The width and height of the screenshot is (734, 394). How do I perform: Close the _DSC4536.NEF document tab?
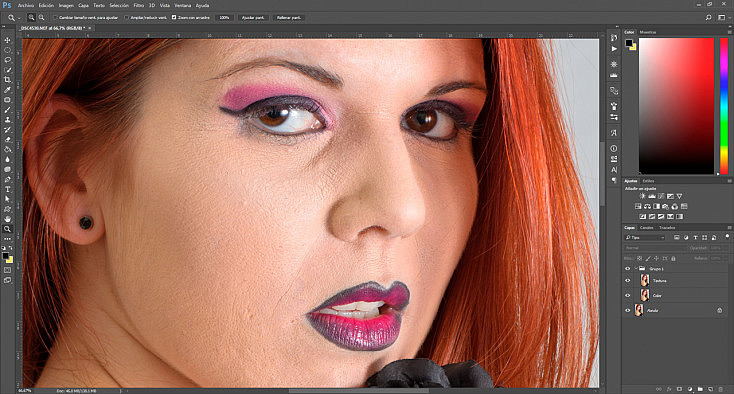coord(90,28)
